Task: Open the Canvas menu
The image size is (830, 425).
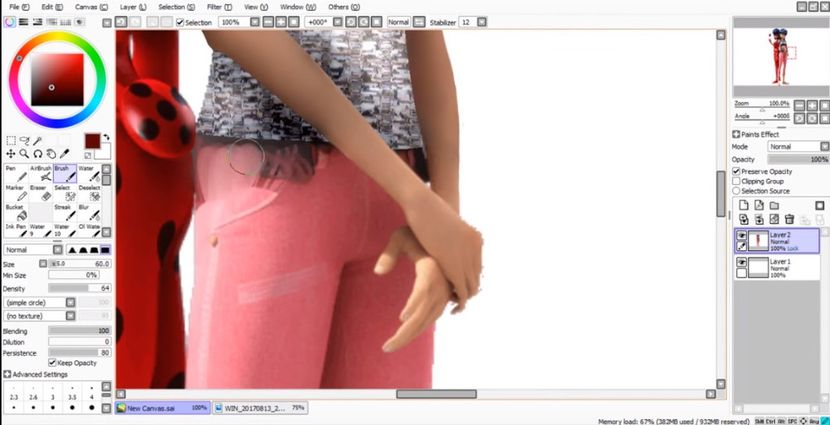Action: point(91,7)
